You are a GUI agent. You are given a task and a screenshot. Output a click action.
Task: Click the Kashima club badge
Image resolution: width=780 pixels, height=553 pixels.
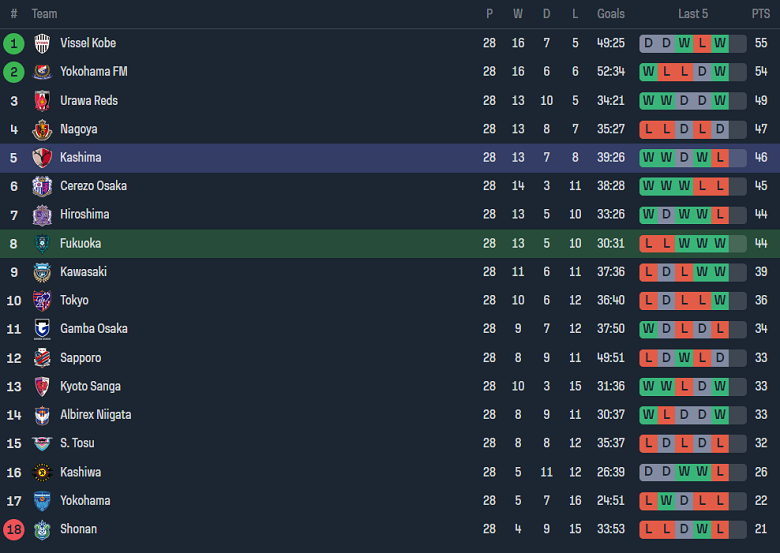pyautogui.click(x=42, y=158)
